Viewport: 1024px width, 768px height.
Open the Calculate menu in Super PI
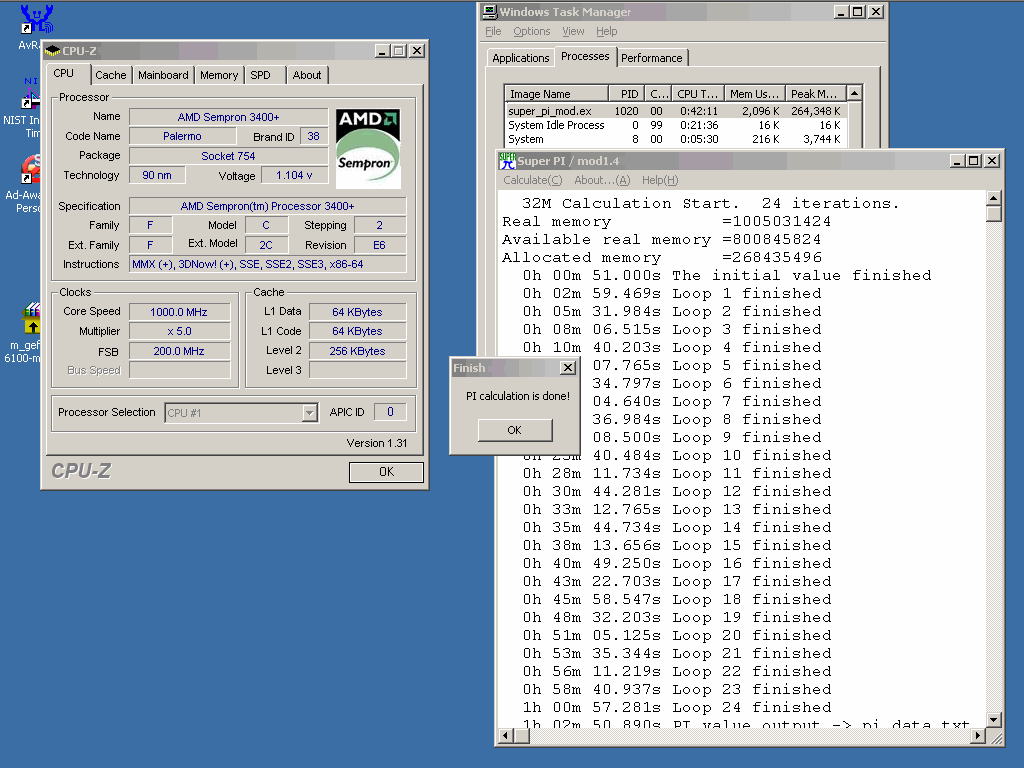click(532, 180)
